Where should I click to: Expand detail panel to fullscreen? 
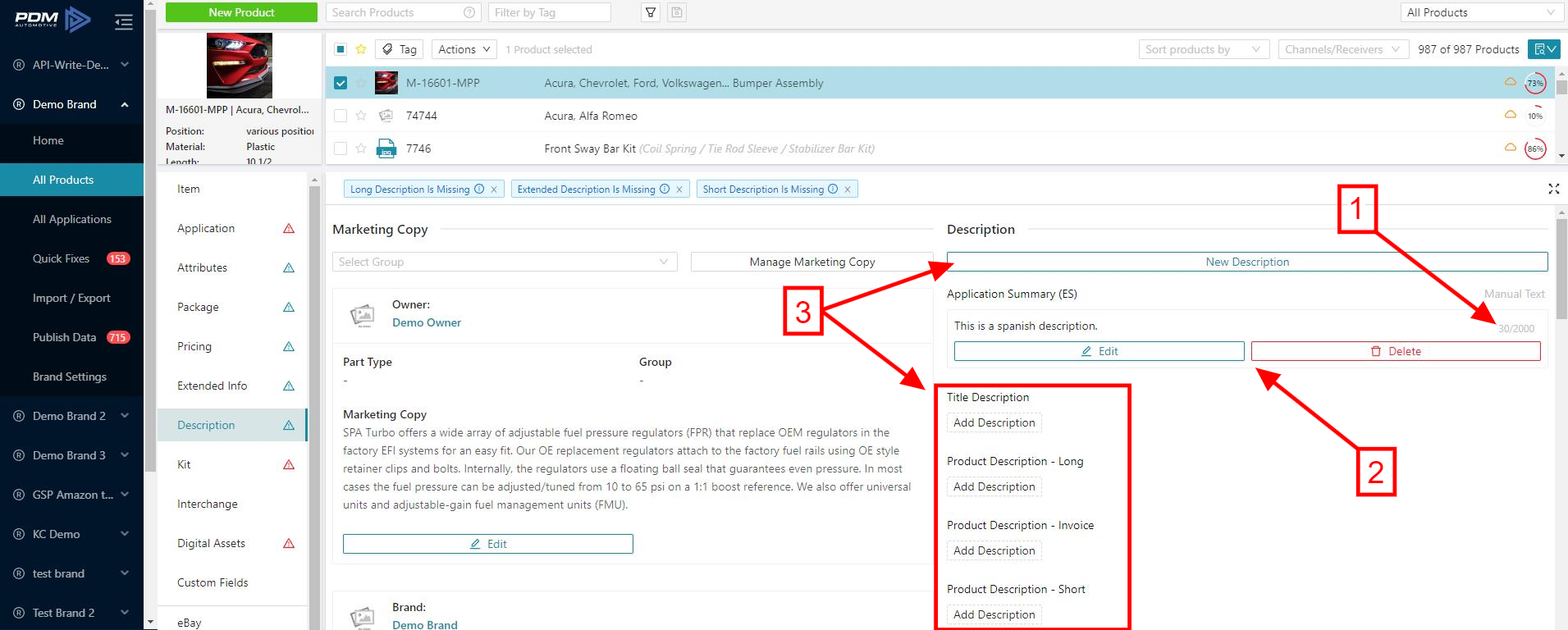pos(1553,189)
